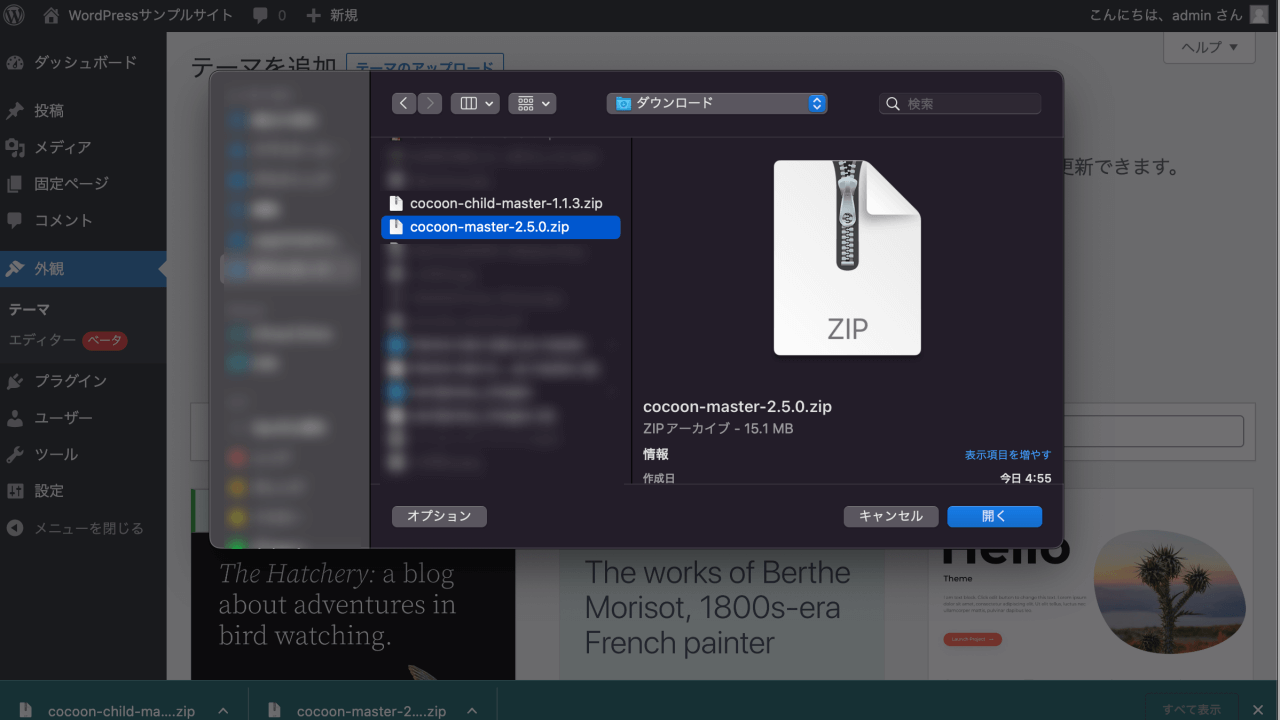The image size is (1280, 720).
Task: Click the ツール wrench icon
Action: click(15, 454)
